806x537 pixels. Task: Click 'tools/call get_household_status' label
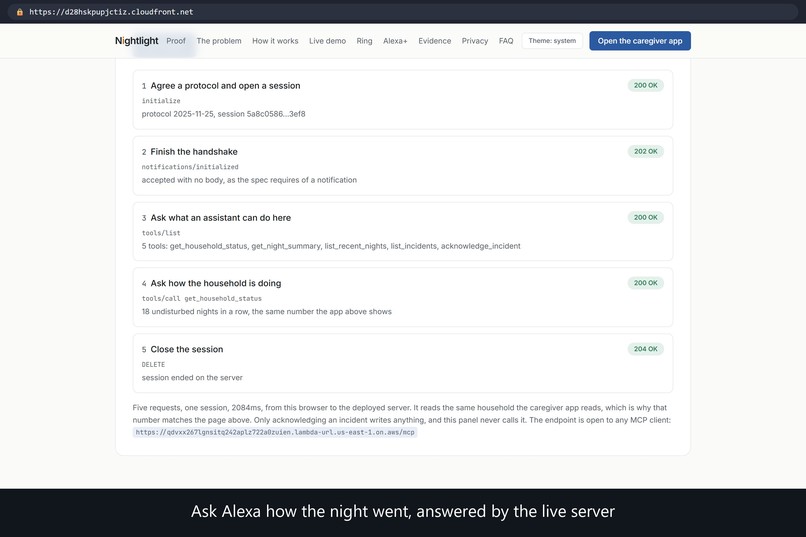pyautogui.click(x=202, y=299)
